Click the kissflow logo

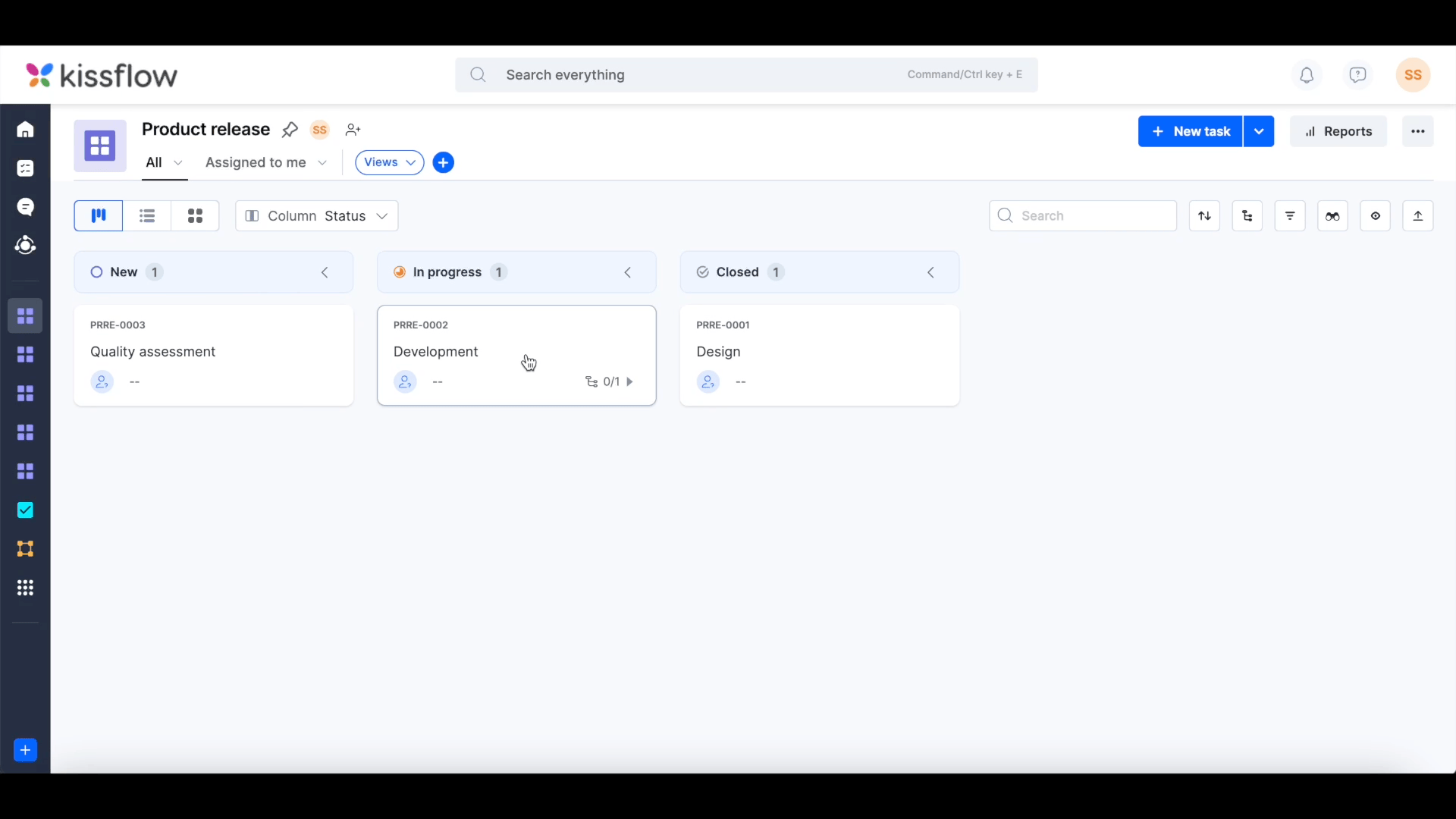coord(102,75)
